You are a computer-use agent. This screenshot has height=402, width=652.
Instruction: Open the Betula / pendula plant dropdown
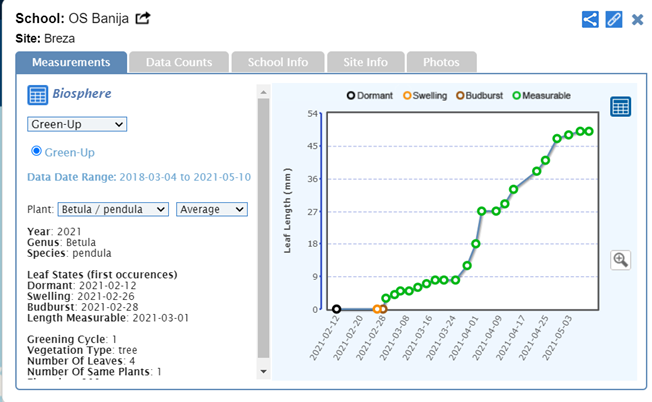113,209
